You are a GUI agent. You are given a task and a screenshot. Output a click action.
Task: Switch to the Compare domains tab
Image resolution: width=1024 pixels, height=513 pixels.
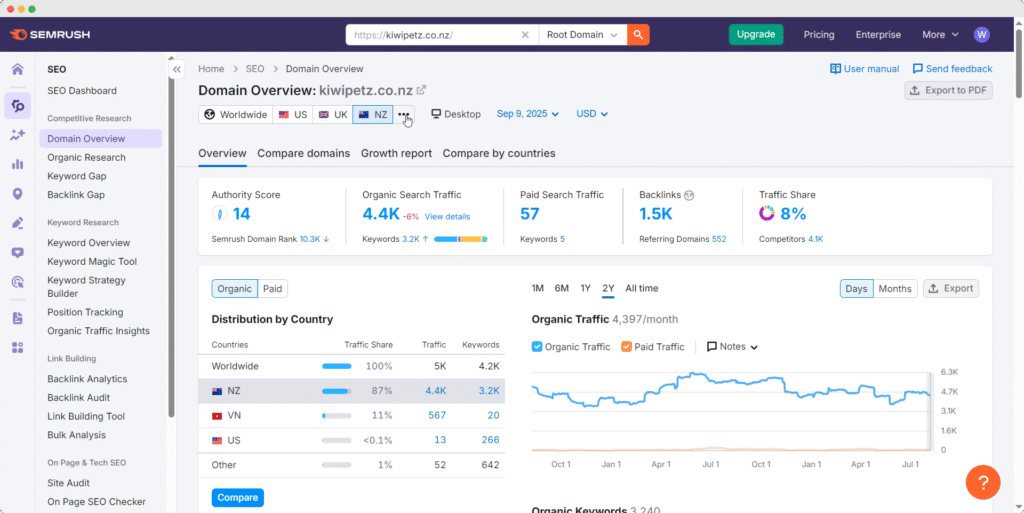(x=303, y=153)
